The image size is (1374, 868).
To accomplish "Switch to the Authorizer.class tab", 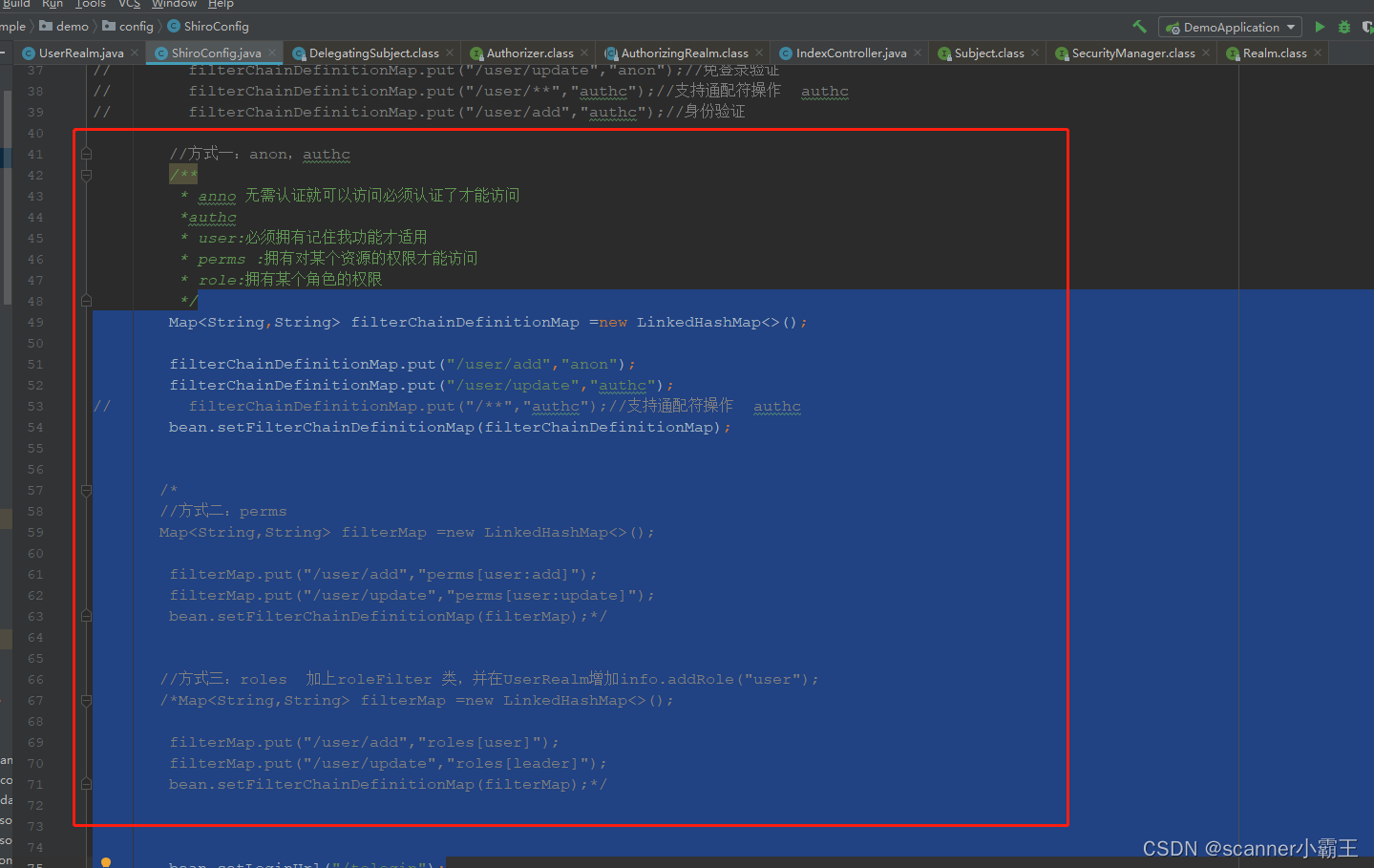I will (x=530, y=53).
